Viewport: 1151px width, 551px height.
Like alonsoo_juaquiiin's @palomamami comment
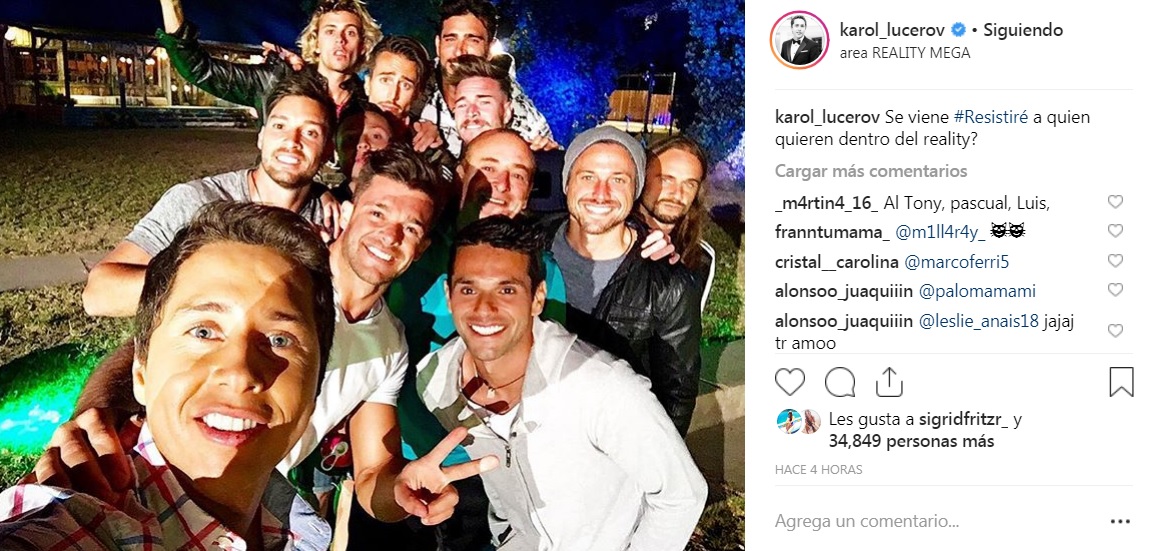[1115, 290]
